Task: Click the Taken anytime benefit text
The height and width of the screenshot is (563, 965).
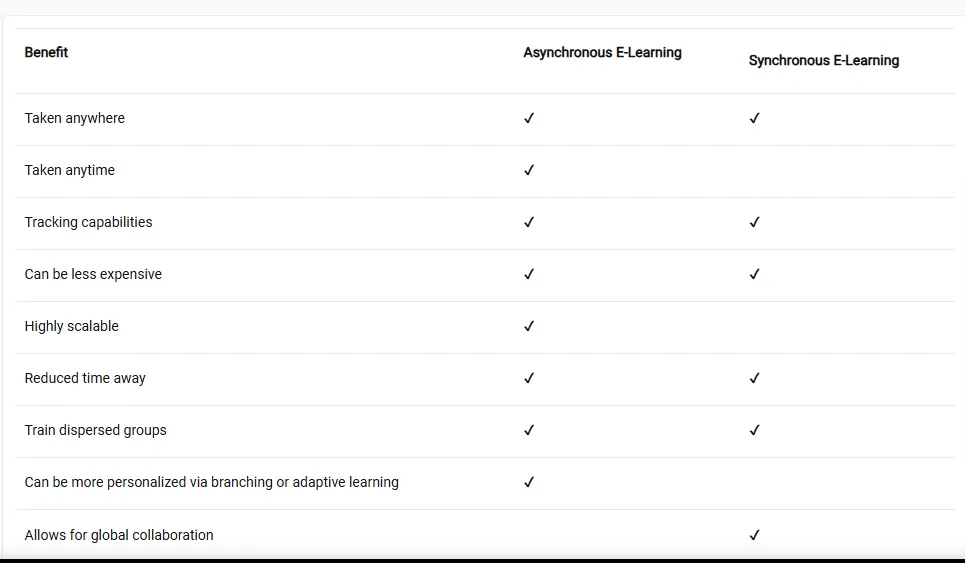Action: [70, 170]
